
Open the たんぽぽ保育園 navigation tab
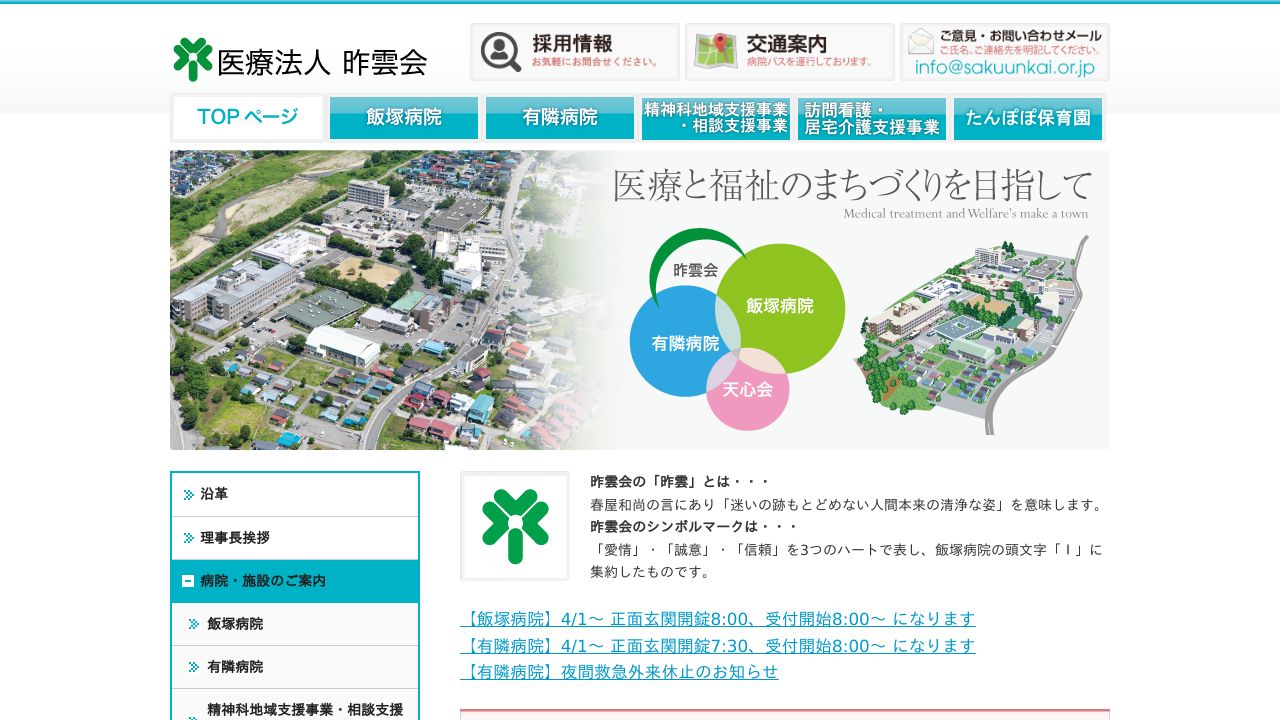[1028, 118]
